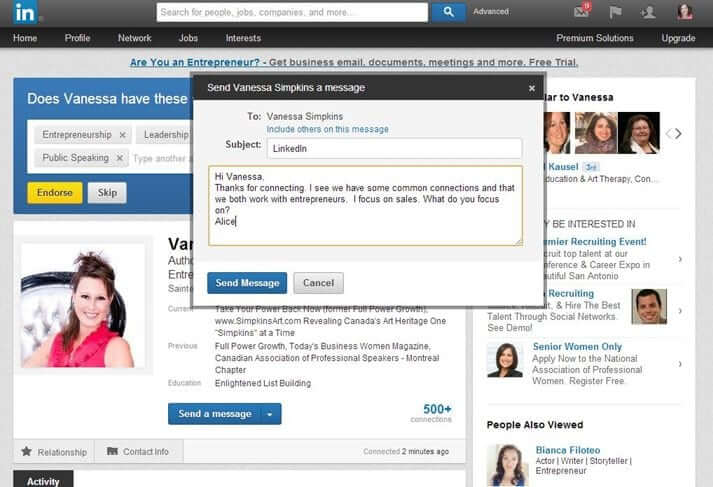The image size is (713, 487).
Task: Open the messages envelope icon
Action: 581,12
